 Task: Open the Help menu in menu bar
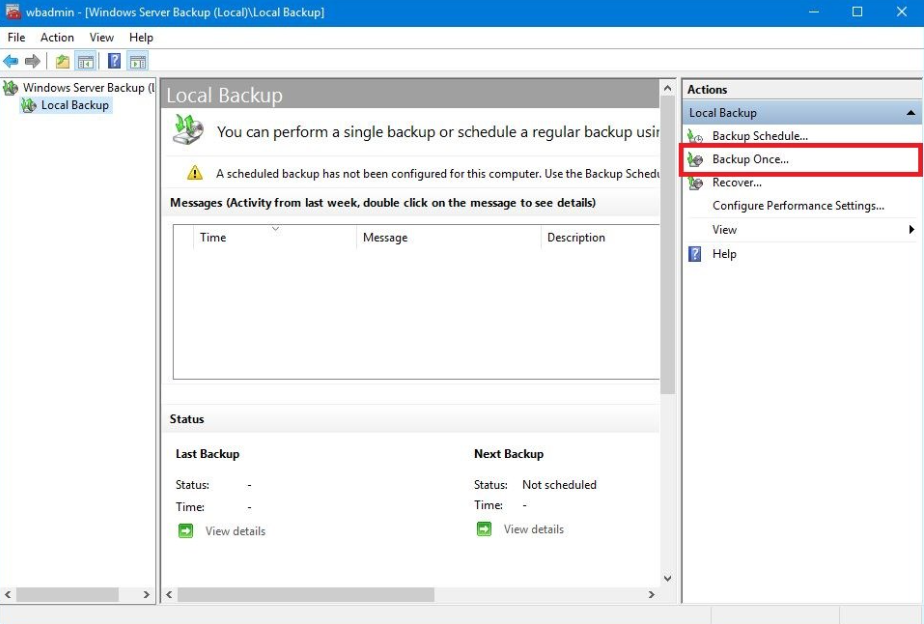pyautogui.click(x=141, y=37)
